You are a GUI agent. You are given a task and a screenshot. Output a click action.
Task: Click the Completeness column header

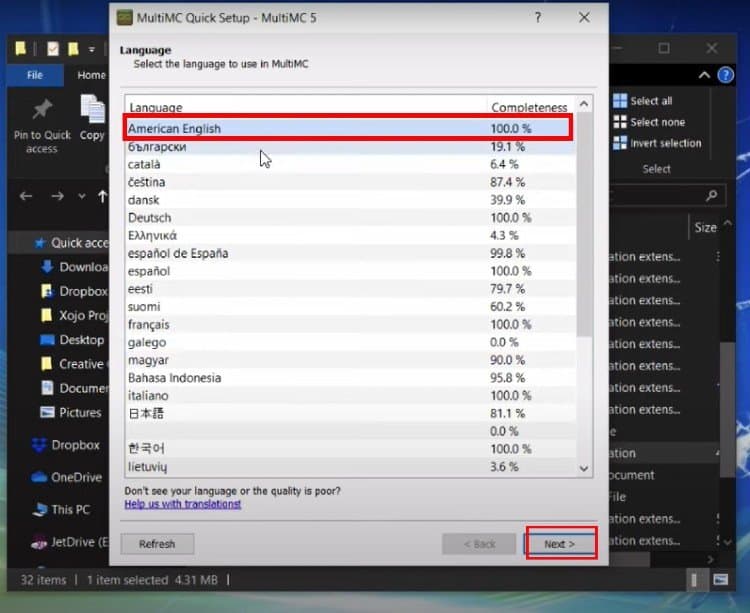click(529, 107)
